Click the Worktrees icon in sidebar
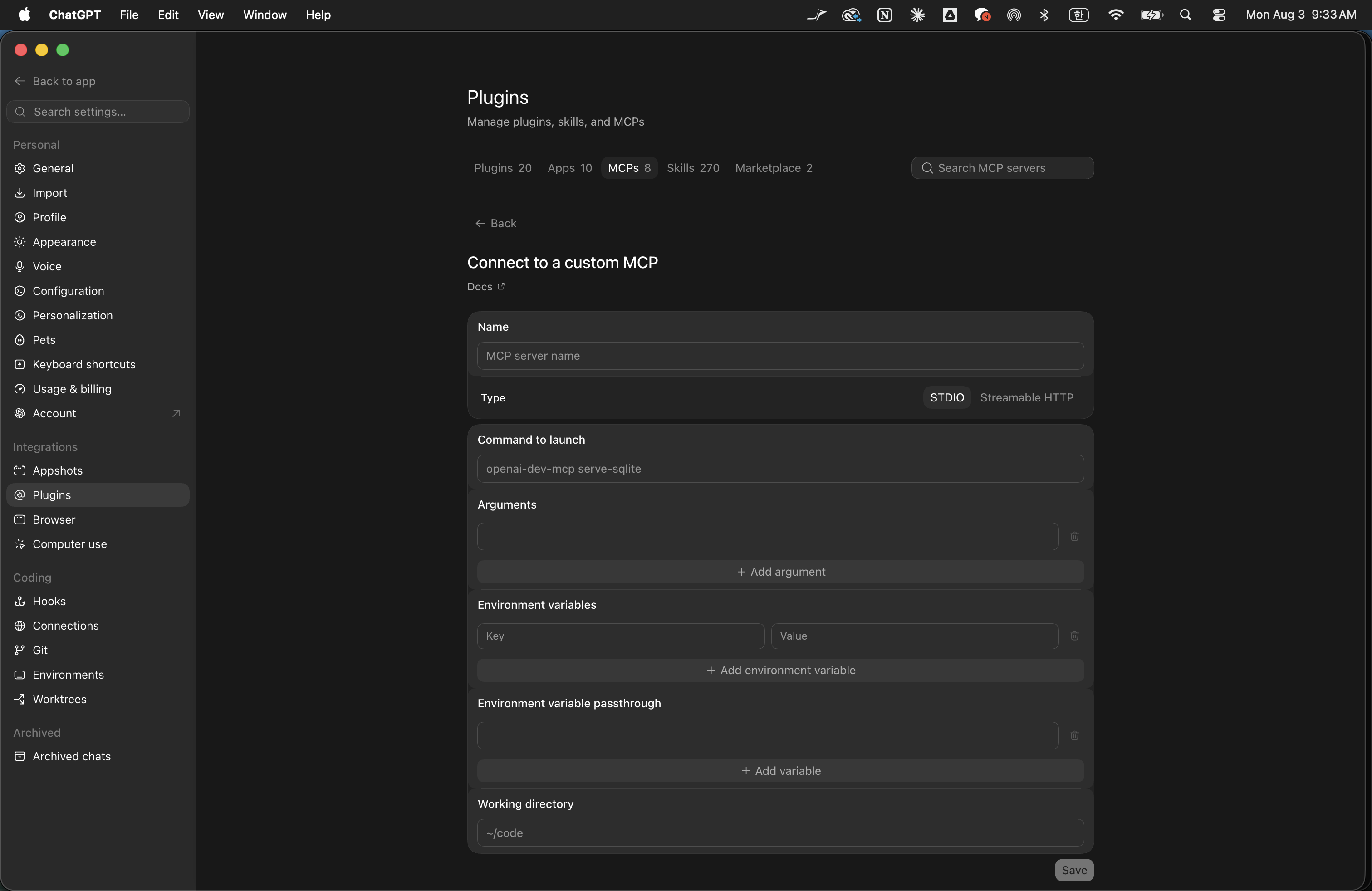 (x=20, y=699)
